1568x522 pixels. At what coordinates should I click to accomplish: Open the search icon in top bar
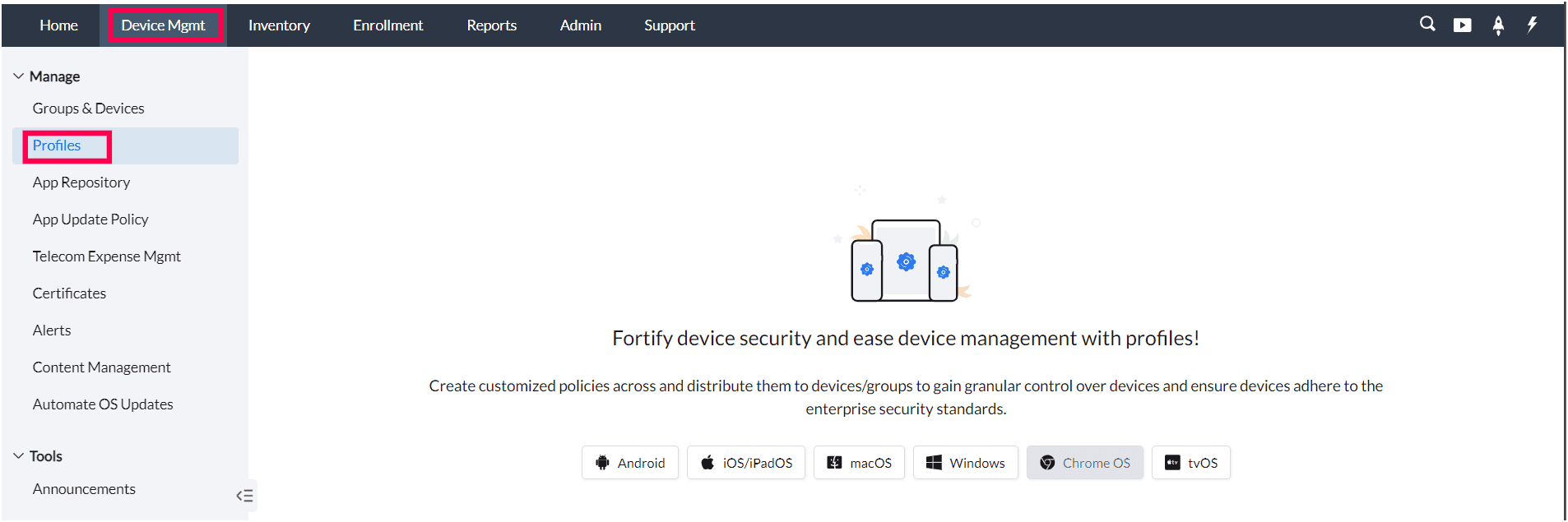tap(1427, 25)
